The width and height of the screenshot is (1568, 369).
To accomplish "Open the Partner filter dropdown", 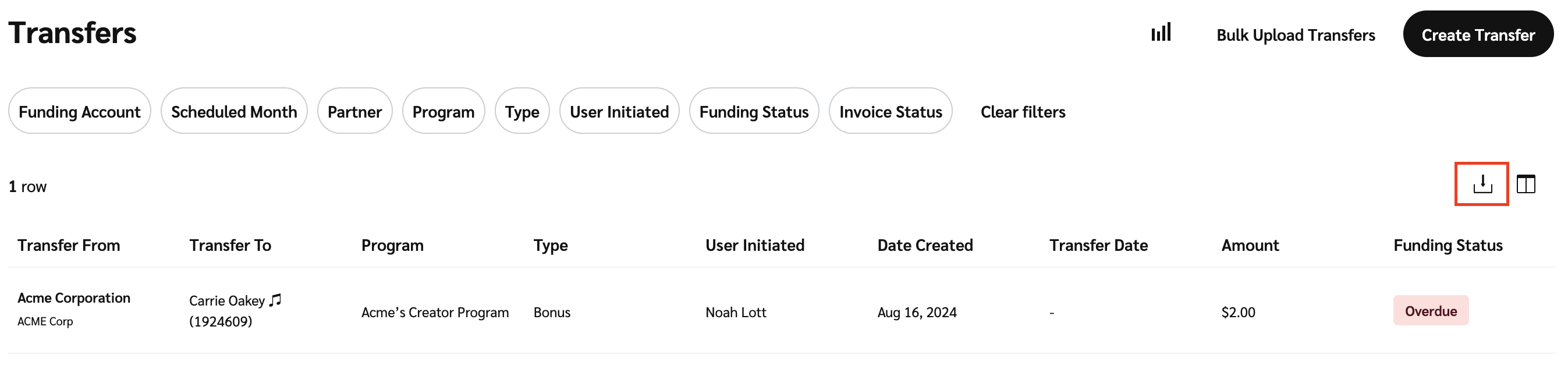I will [x=354, y=111].
